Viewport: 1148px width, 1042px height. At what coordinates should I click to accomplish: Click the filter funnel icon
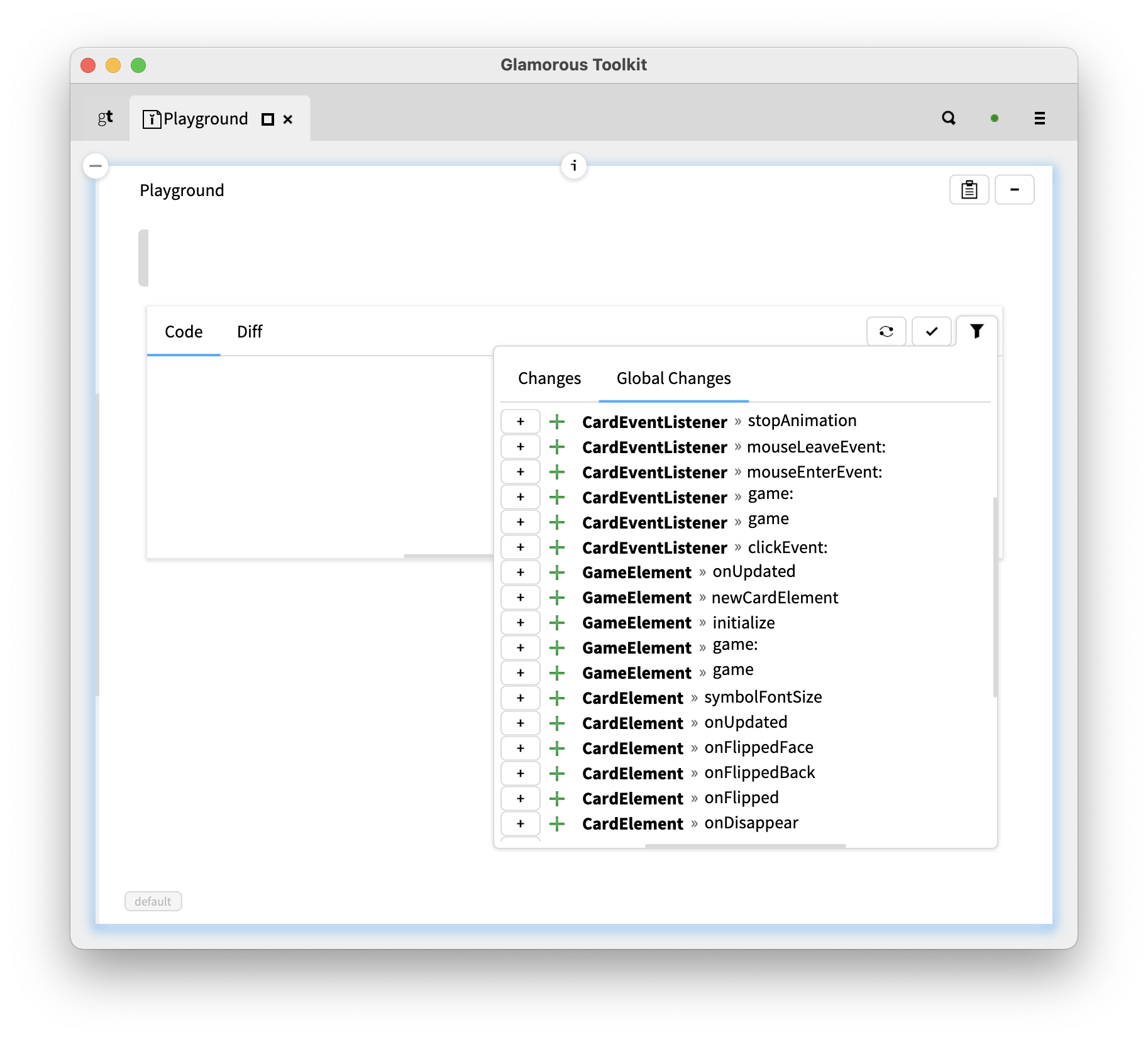click(976, 331)
